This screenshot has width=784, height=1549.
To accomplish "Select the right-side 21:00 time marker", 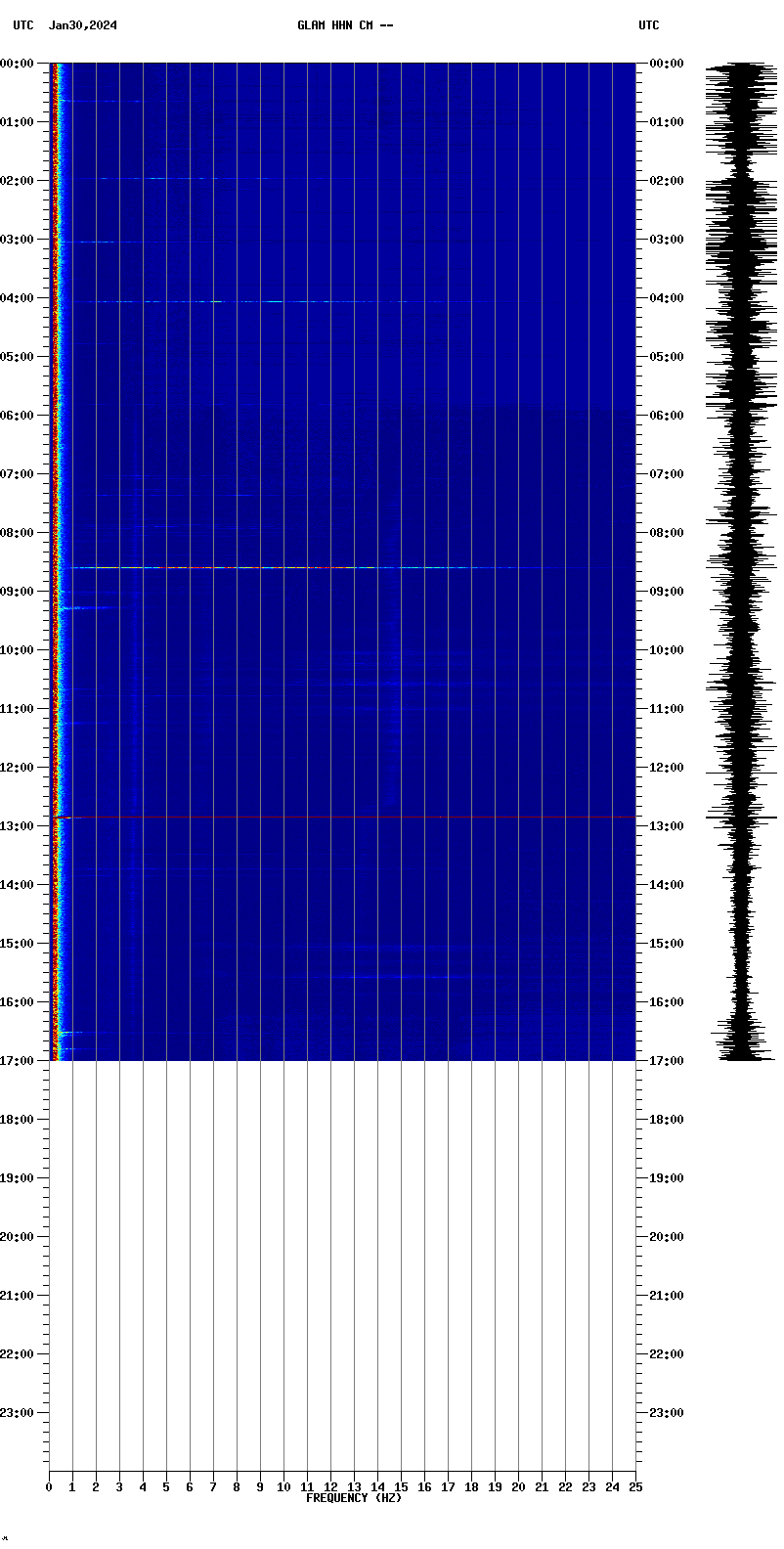I will (x=667, y=1296).
